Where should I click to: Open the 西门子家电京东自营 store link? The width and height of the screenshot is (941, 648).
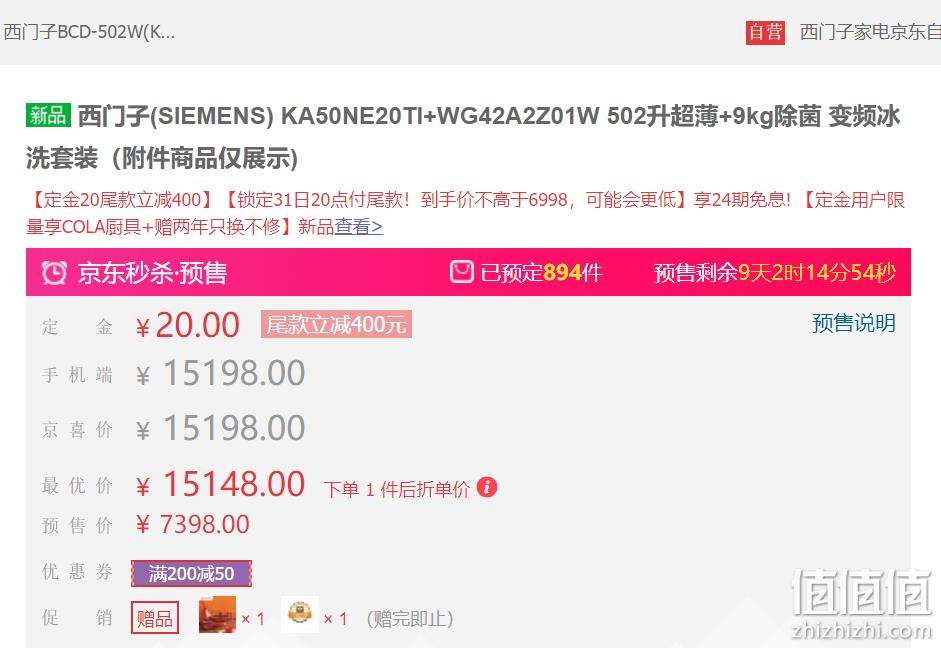pos(870,32)
